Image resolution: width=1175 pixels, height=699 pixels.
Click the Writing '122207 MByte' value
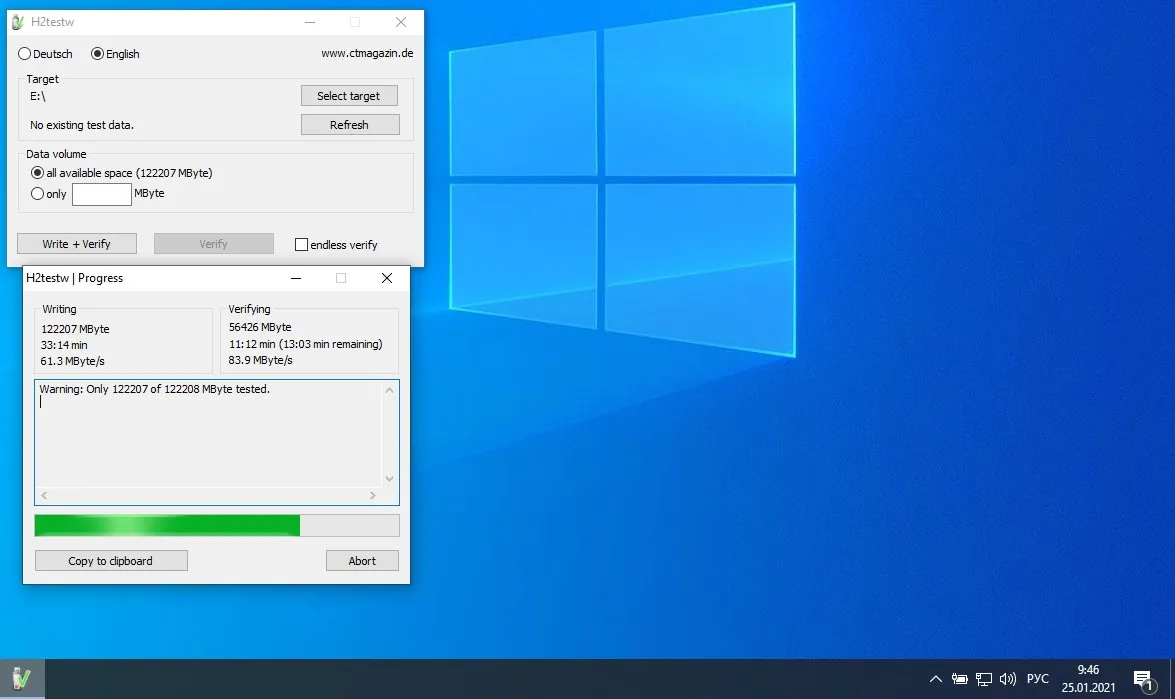(x=75, y=329)
